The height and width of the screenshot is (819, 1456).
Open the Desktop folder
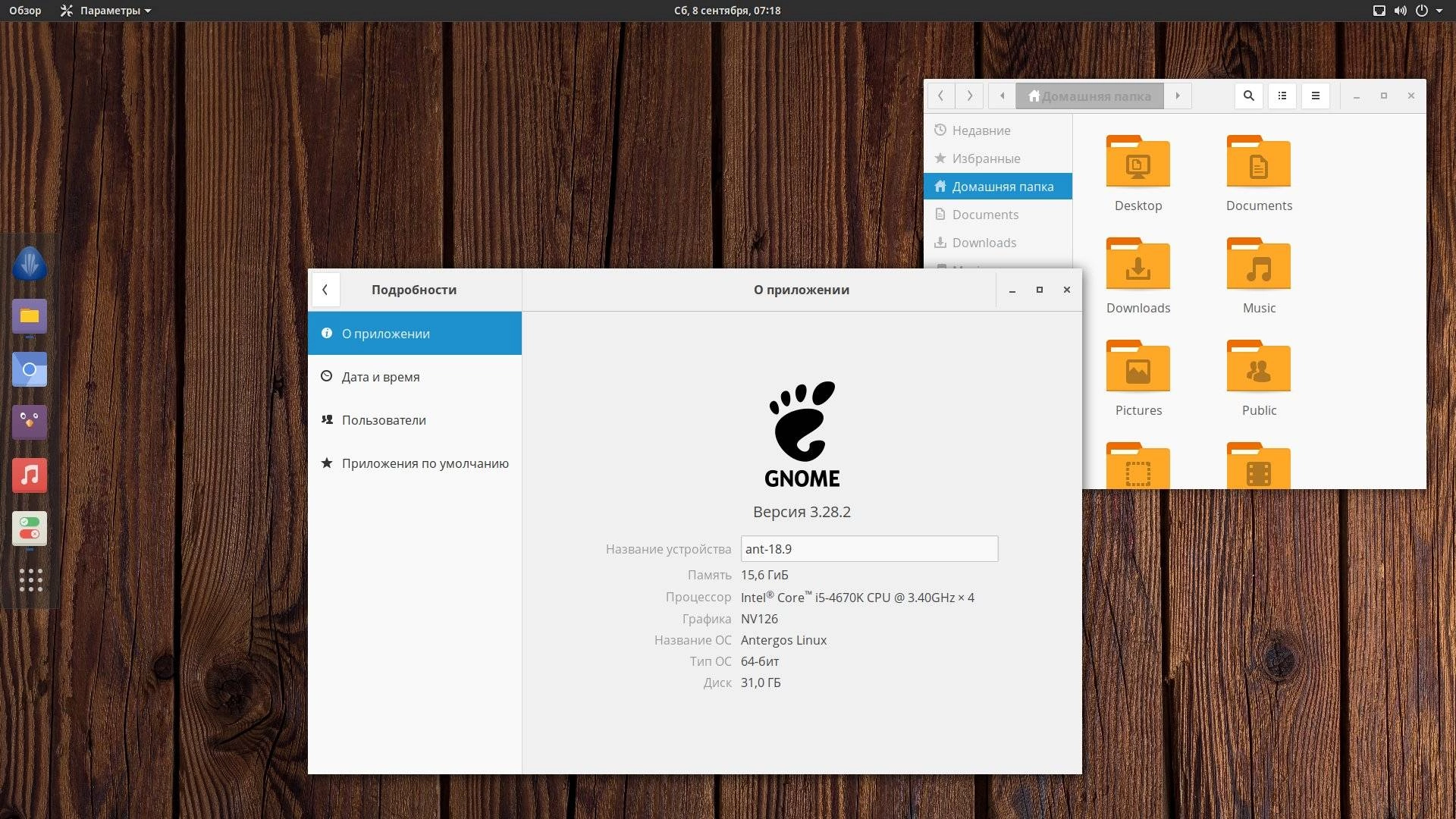[1137, 173]
